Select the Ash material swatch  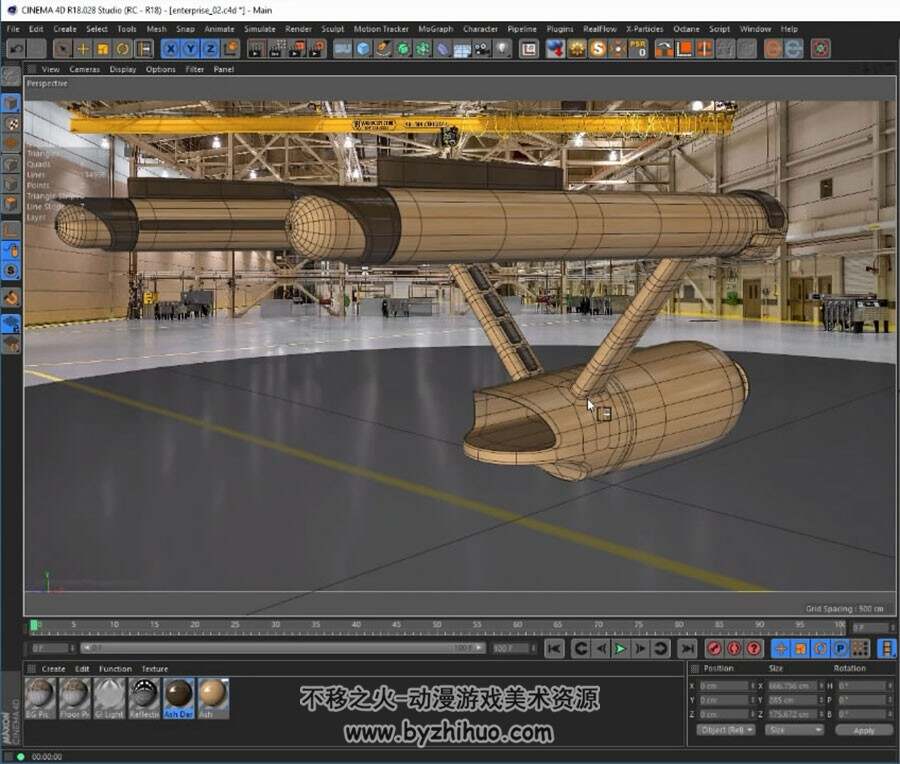(x=213, y=698)
